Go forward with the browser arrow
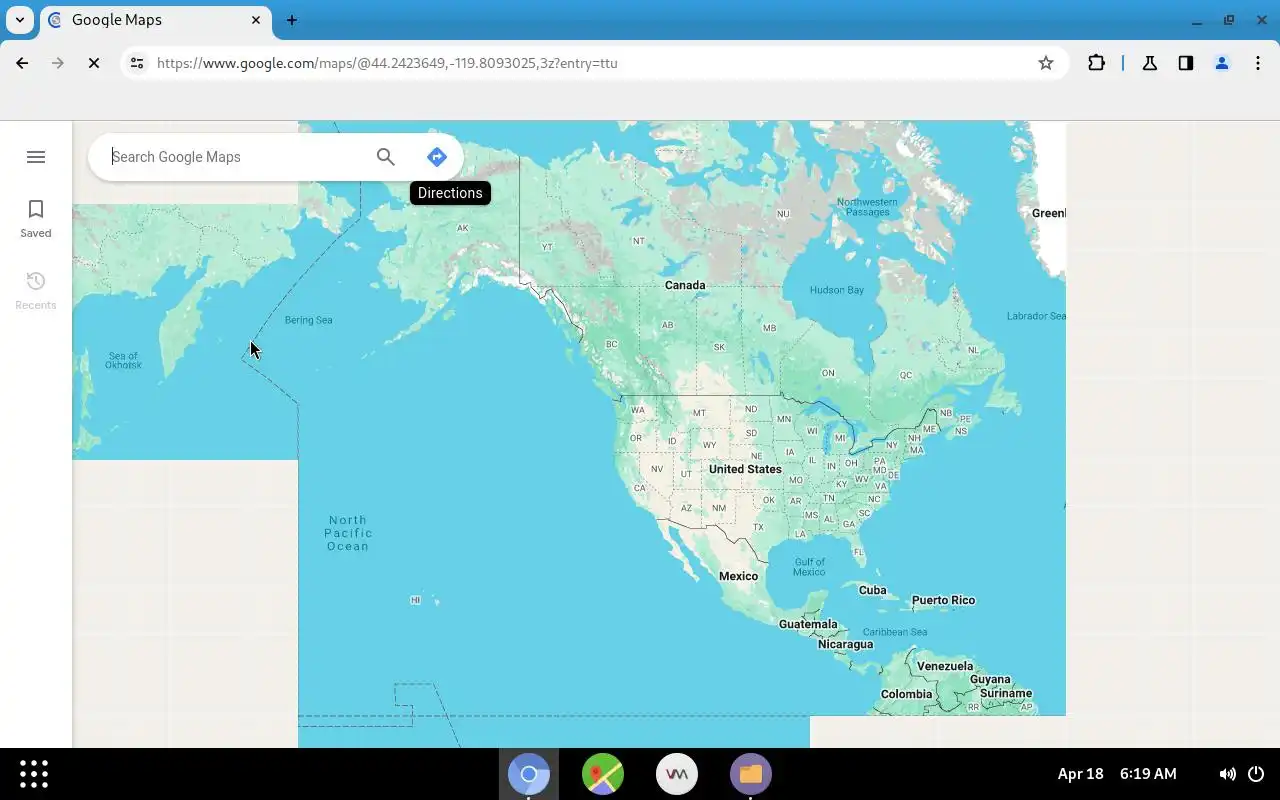The width and height of the screenshot is (1280, 800). click(x=58, y=63)
